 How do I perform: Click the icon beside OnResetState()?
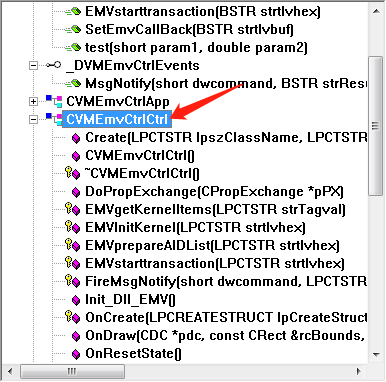(x=76, y=354)
